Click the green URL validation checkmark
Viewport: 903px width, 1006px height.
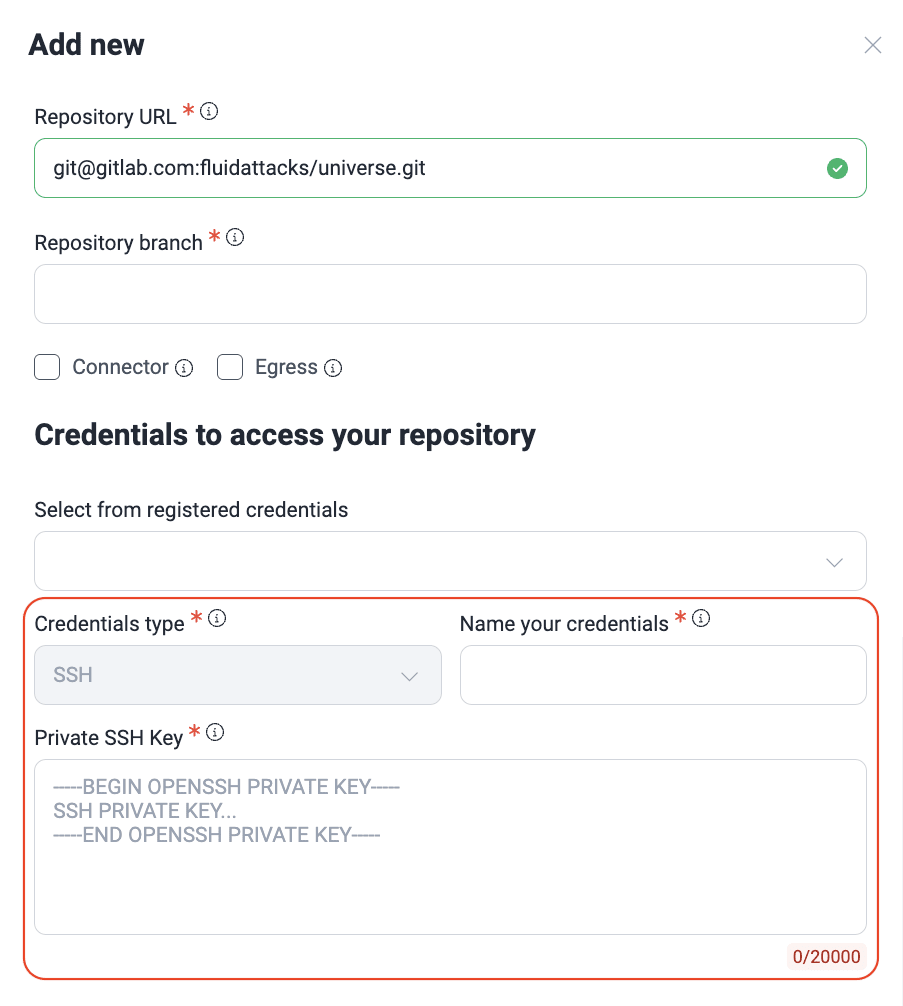point(837,168)
